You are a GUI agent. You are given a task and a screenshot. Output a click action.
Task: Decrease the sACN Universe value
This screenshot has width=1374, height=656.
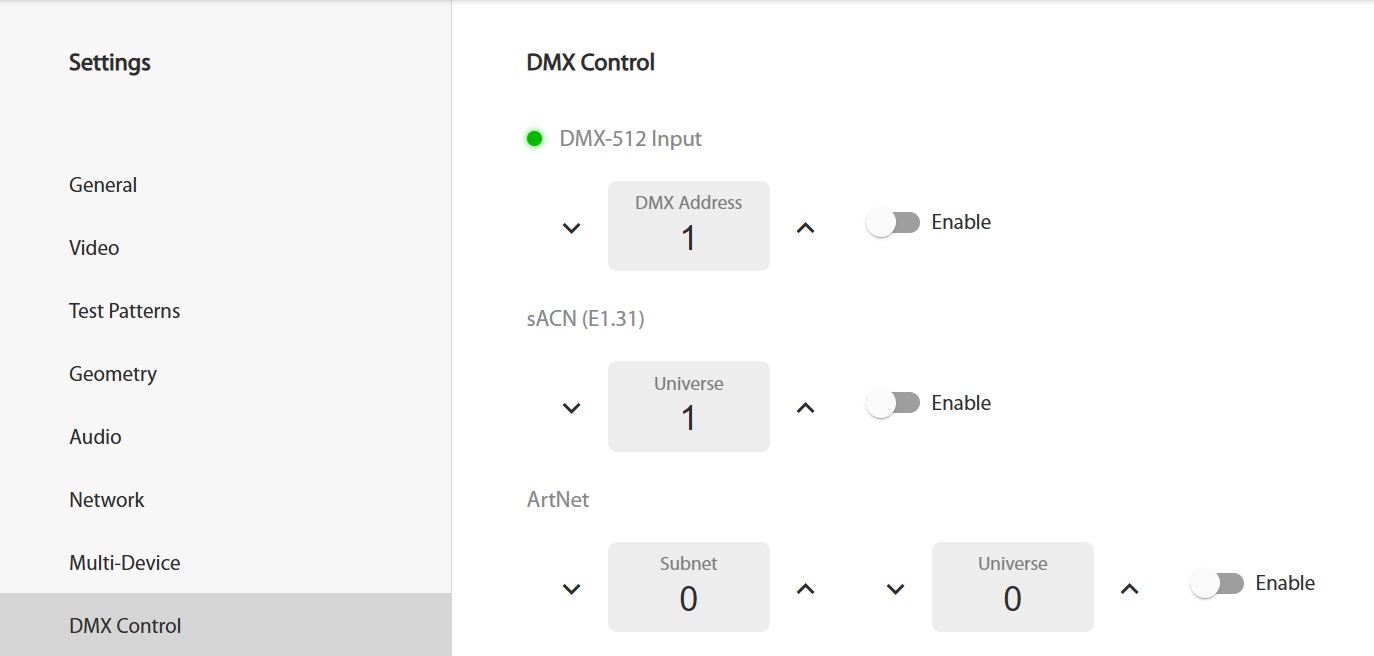click(x=571, y=408)
